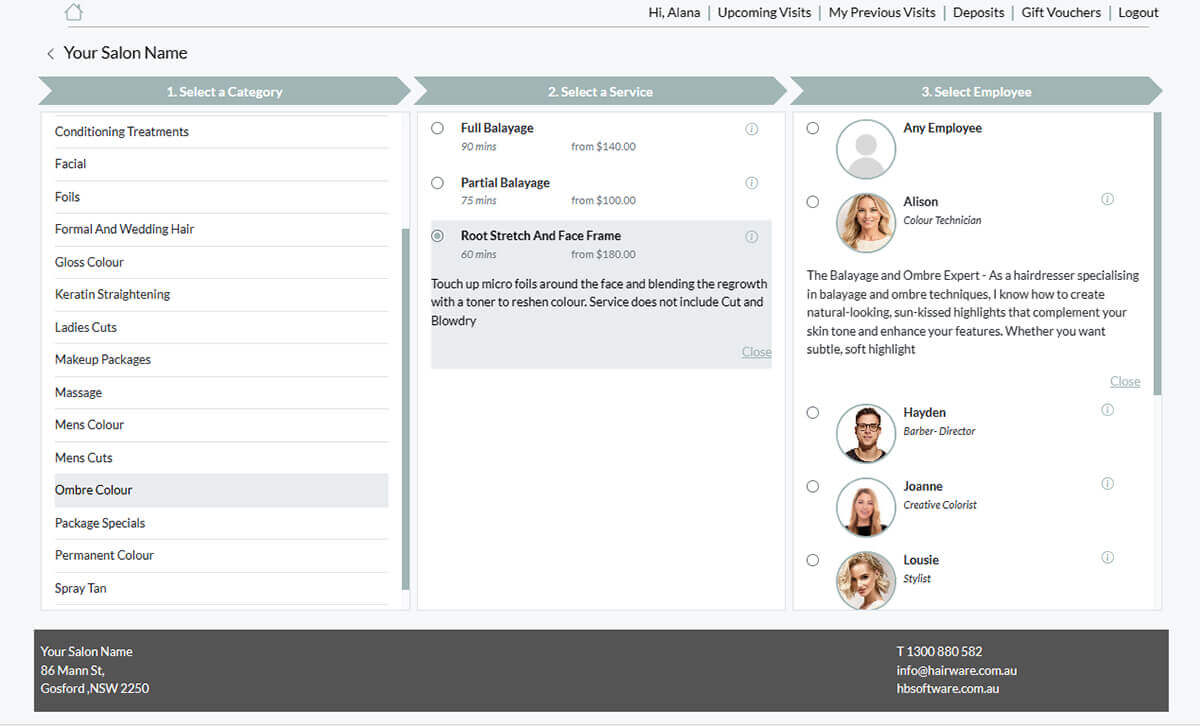Image resolution: width=1200 pixels, height=726 pixels.
Task: Click the Logout link
Action: (x=1138, y=13)
